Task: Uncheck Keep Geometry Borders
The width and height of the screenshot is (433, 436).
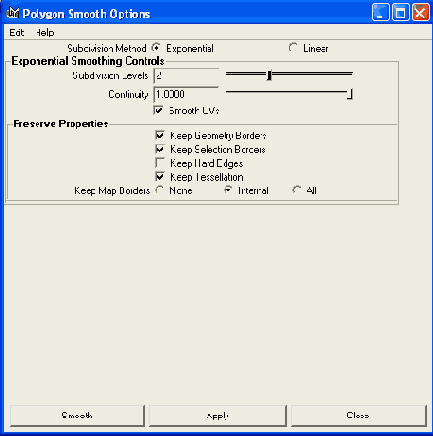Action: click(x=160, y=135)
